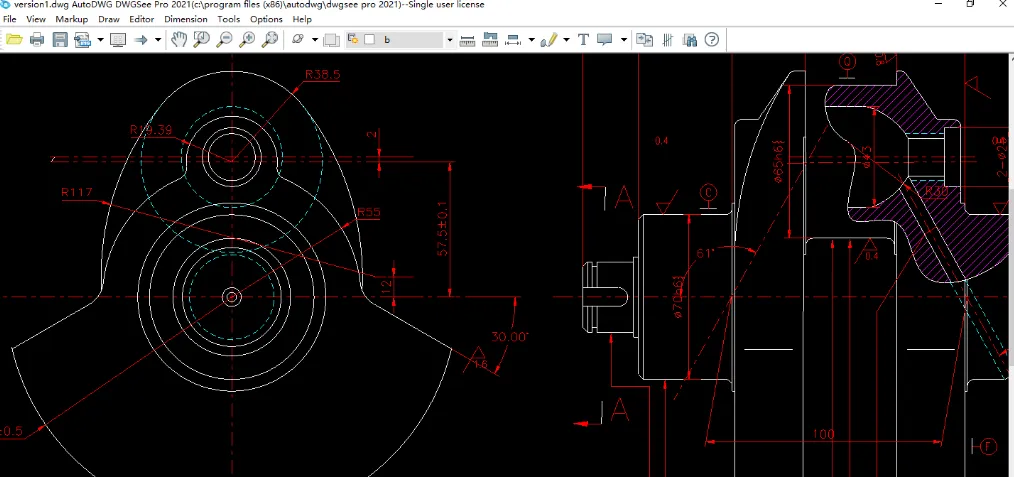
Task: Click the full-screen monitor view icon
Action: click(118, 40)
